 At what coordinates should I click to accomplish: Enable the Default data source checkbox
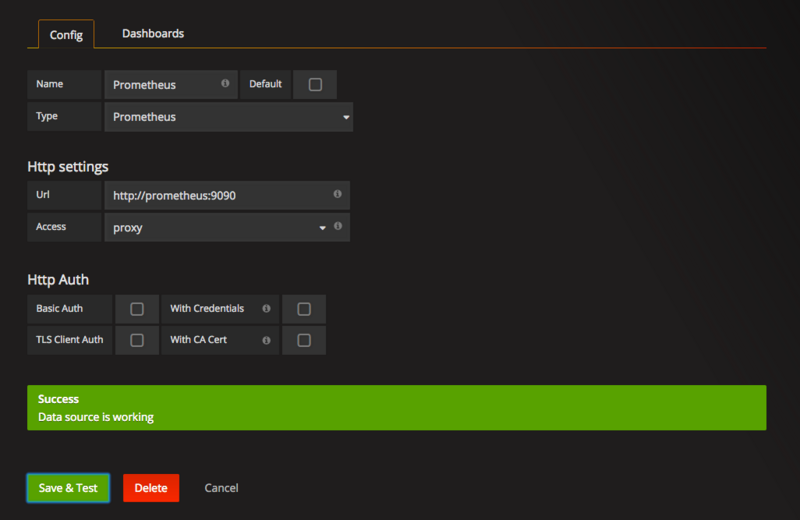(x=315, y=85)
